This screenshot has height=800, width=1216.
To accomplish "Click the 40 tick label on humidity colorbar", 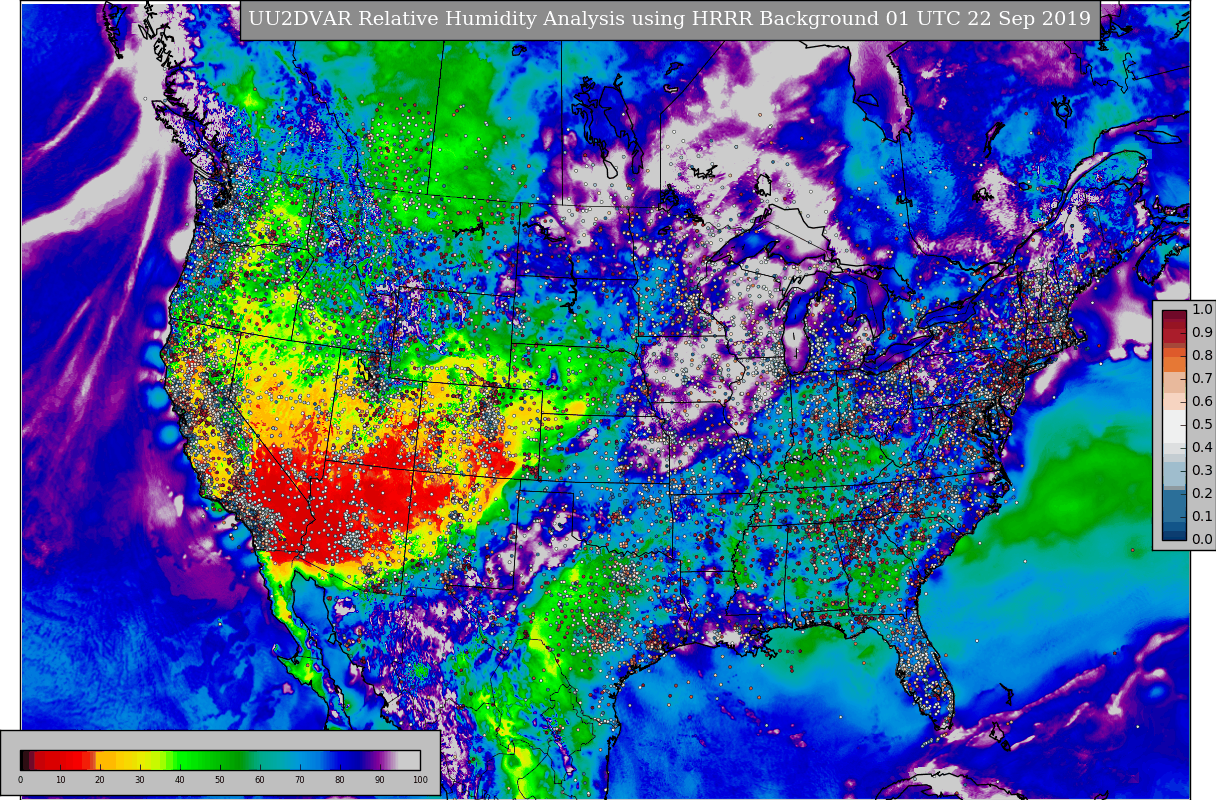I will pyautogui.click(x=180, y=780).
